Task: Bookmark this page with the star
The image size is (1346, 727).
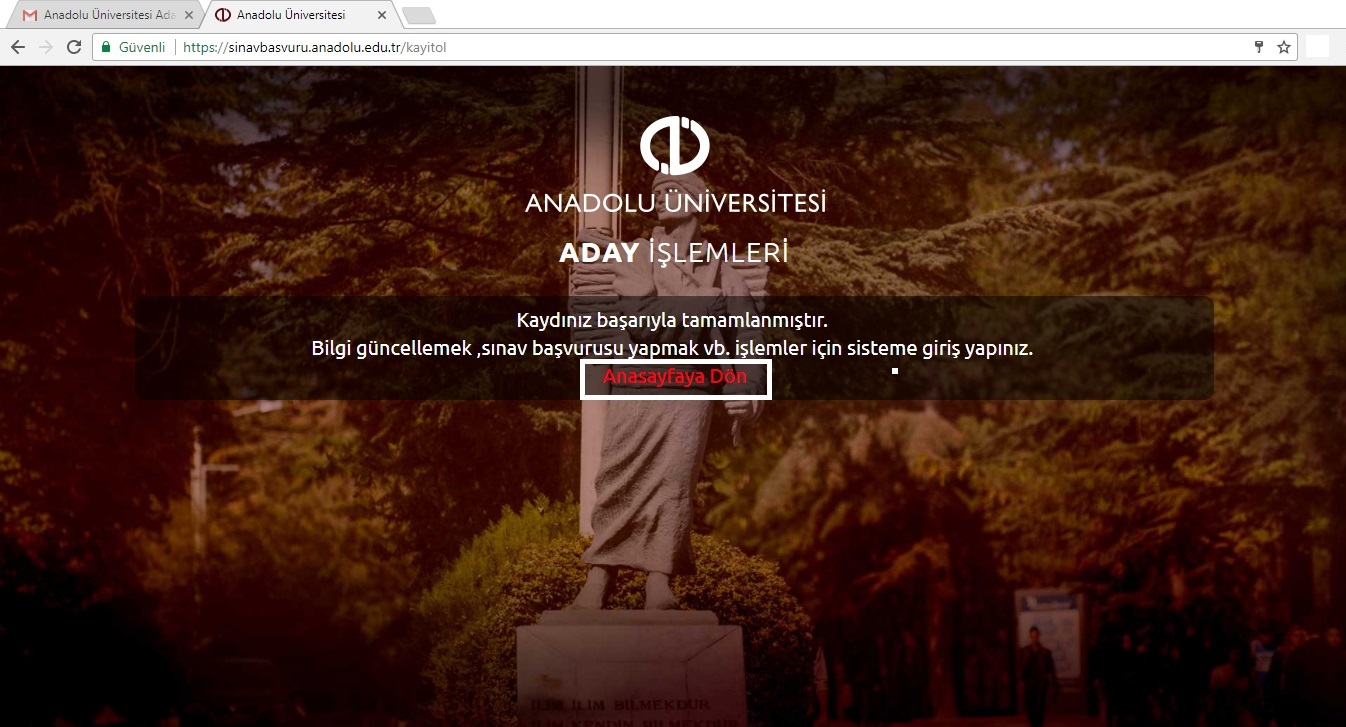Action: 1284,47
